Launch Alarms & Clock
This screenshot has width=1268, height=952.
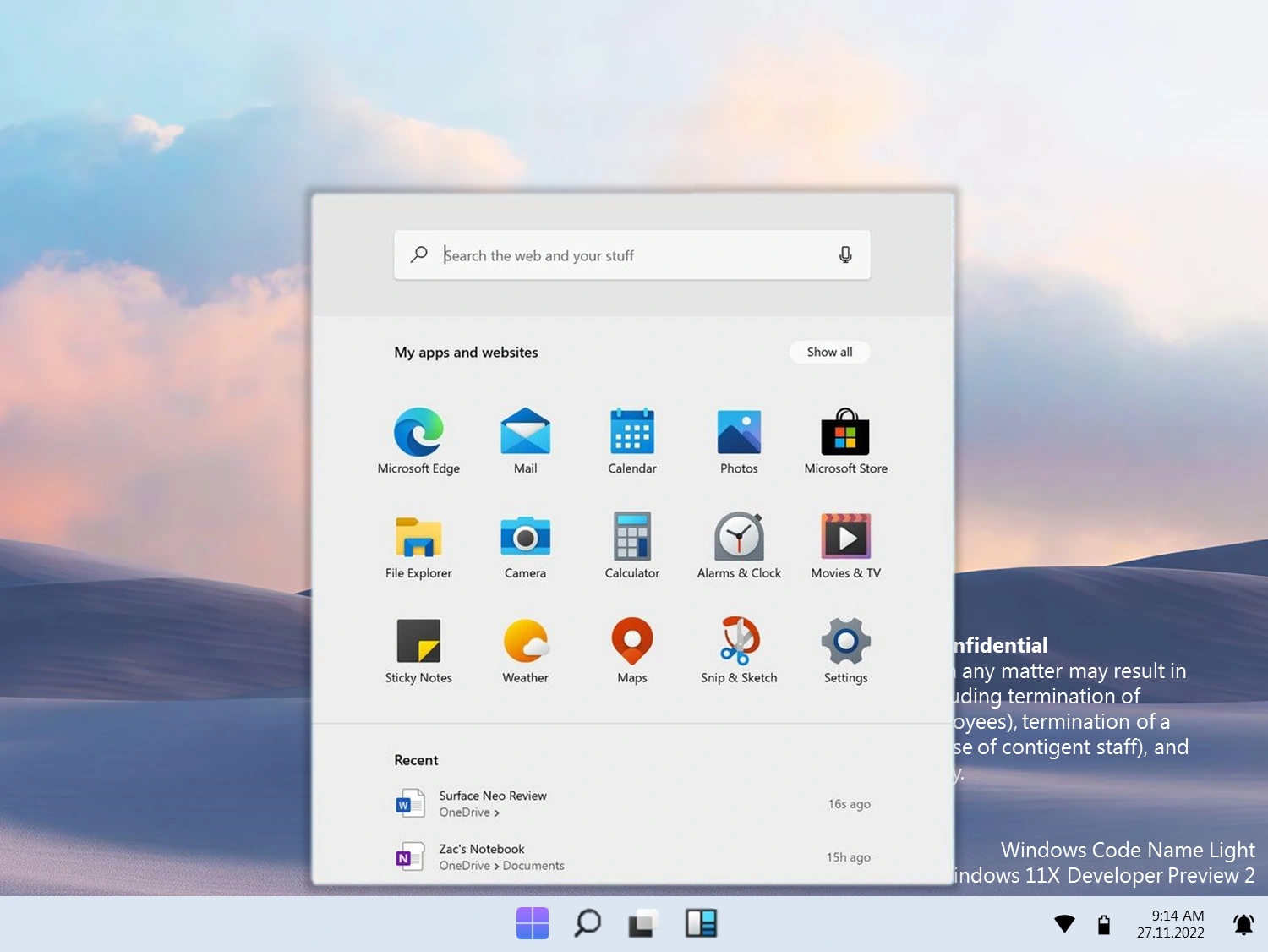pos(739,546)
